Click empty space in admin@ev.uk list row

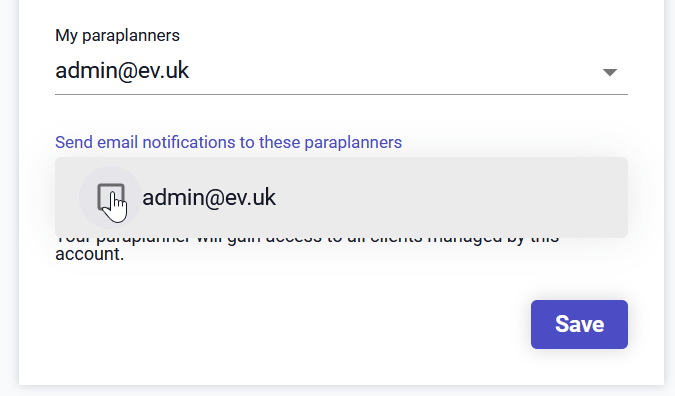pos(452,198)
